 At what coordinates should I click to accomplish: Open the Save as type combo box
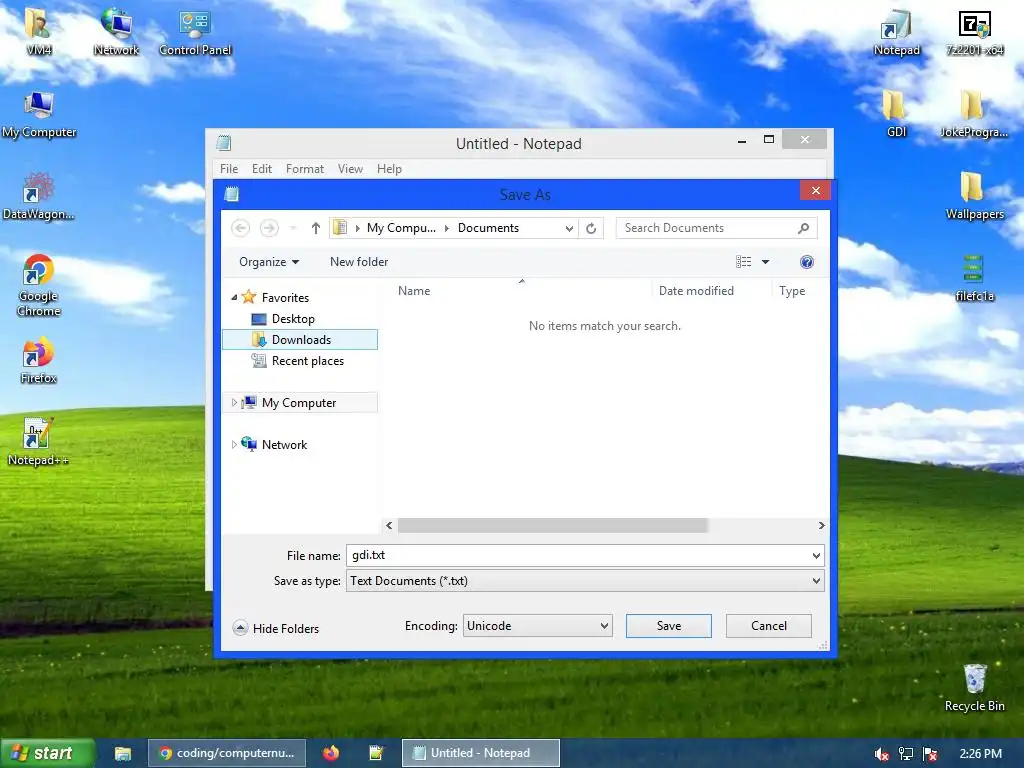(x=585, y=581)
